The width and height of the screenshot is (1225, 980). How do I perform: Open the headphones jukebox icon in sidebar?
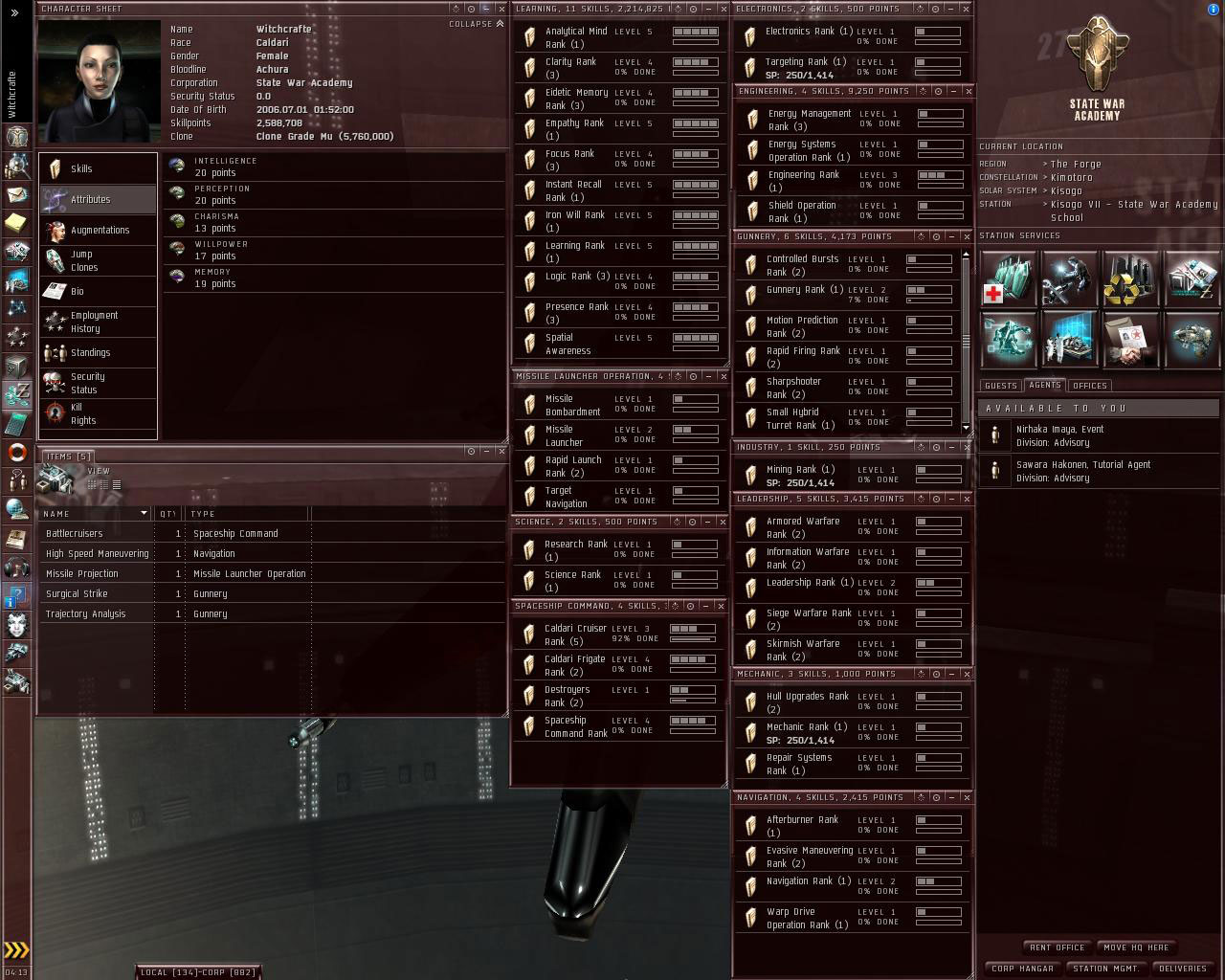tap(16, 568)
